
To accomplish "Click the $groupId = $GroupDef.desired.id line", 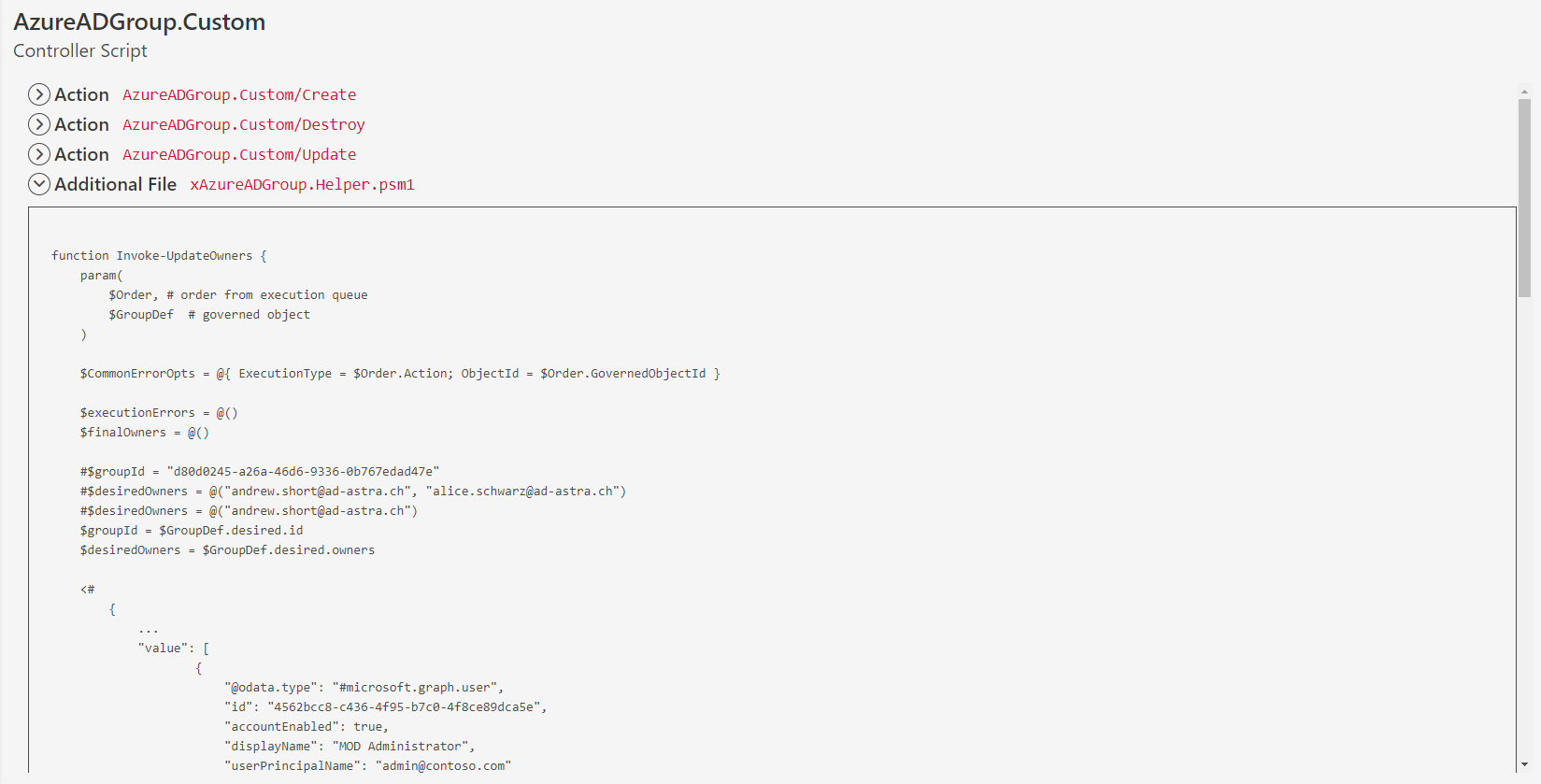I will coord(192,530).
